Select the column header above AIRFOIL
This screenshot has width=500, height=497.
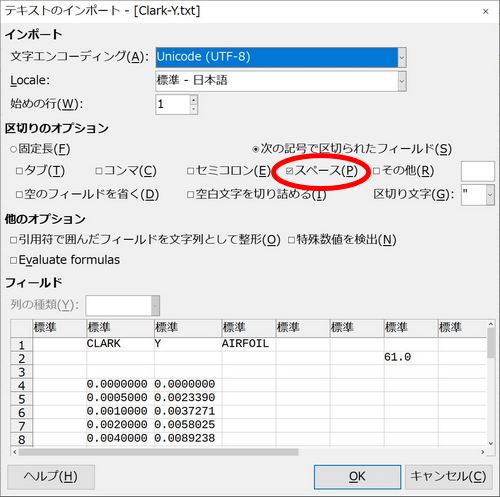point(249,328)
